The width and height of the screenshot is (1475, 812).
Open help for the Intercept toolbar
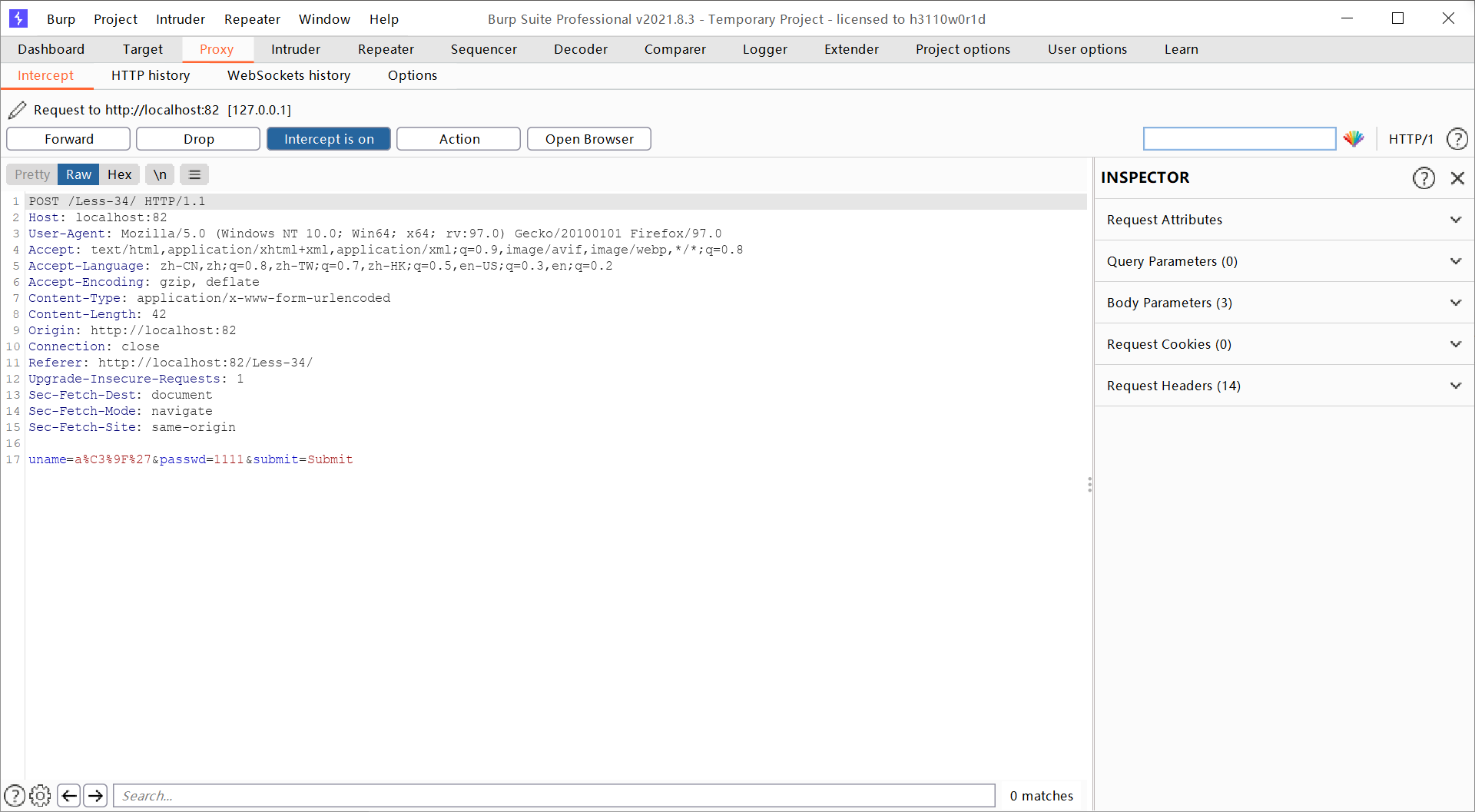point(1457,139)
